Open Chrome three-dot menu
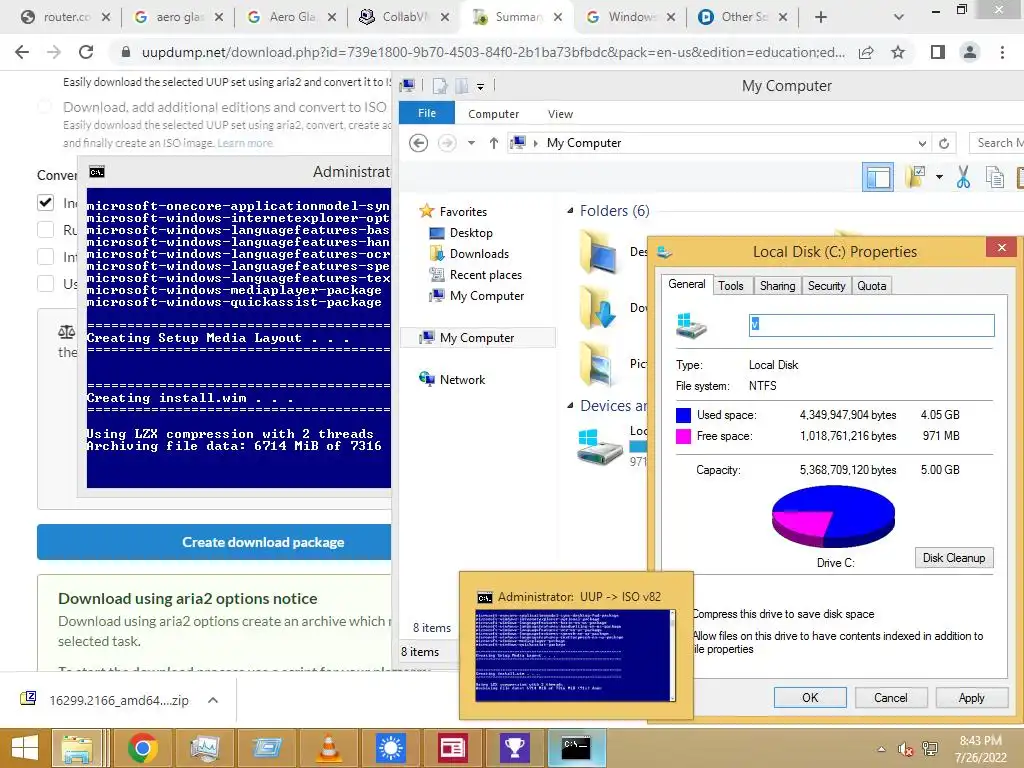This screenshot has height=768, width=1024. pos(1002,52)
